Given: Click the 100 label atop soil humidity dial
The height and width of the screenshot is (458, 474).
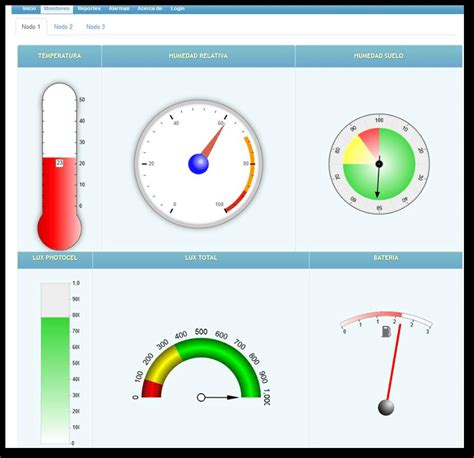Looking at the screenshot, I should click(379, 120).
